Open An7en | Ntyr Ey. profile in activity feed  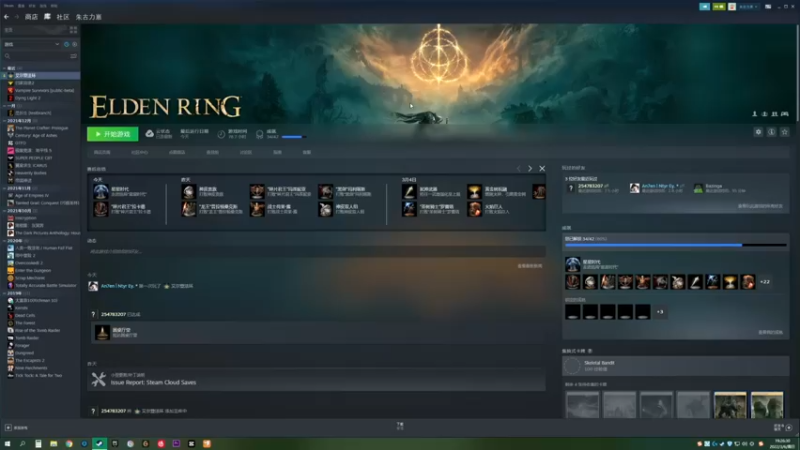[x=117, y=286]
